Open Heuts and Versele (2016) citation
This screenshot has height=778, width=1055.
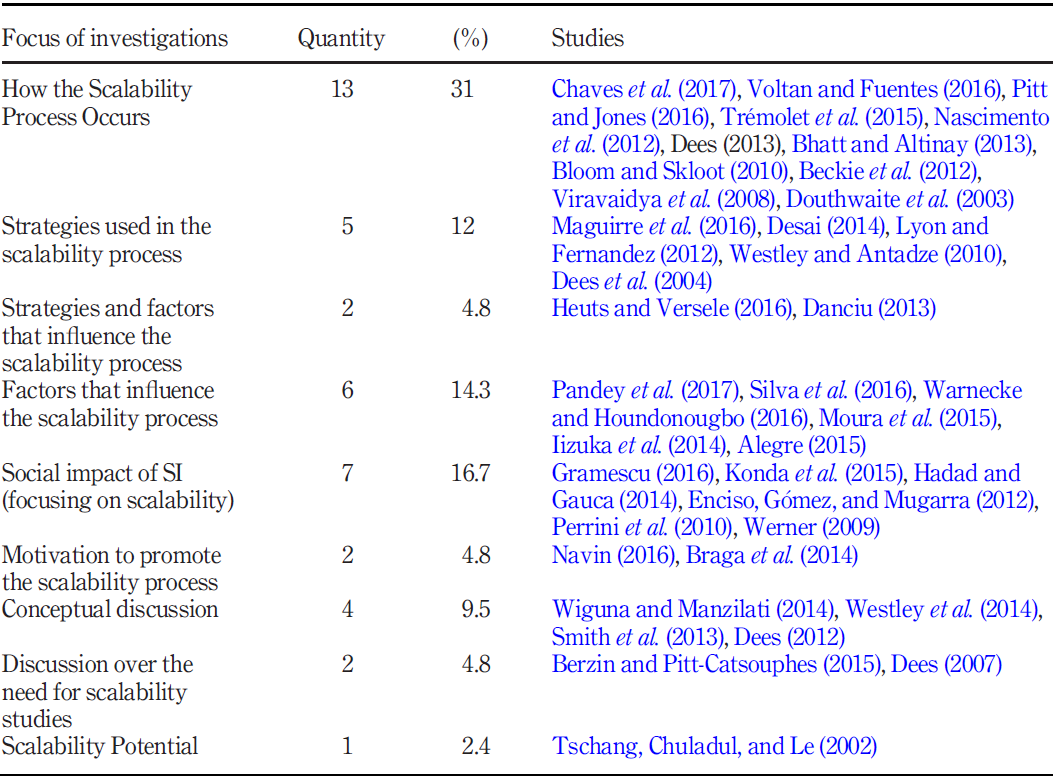[x=672, y=308]
